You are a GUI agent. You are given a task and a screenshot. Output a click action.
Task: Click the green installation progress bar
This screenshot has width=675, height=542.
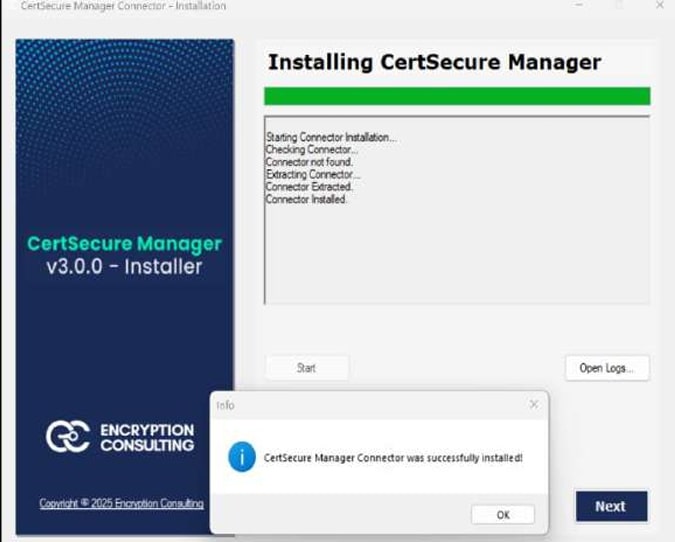pyautogui.click(x=457, y=96)
